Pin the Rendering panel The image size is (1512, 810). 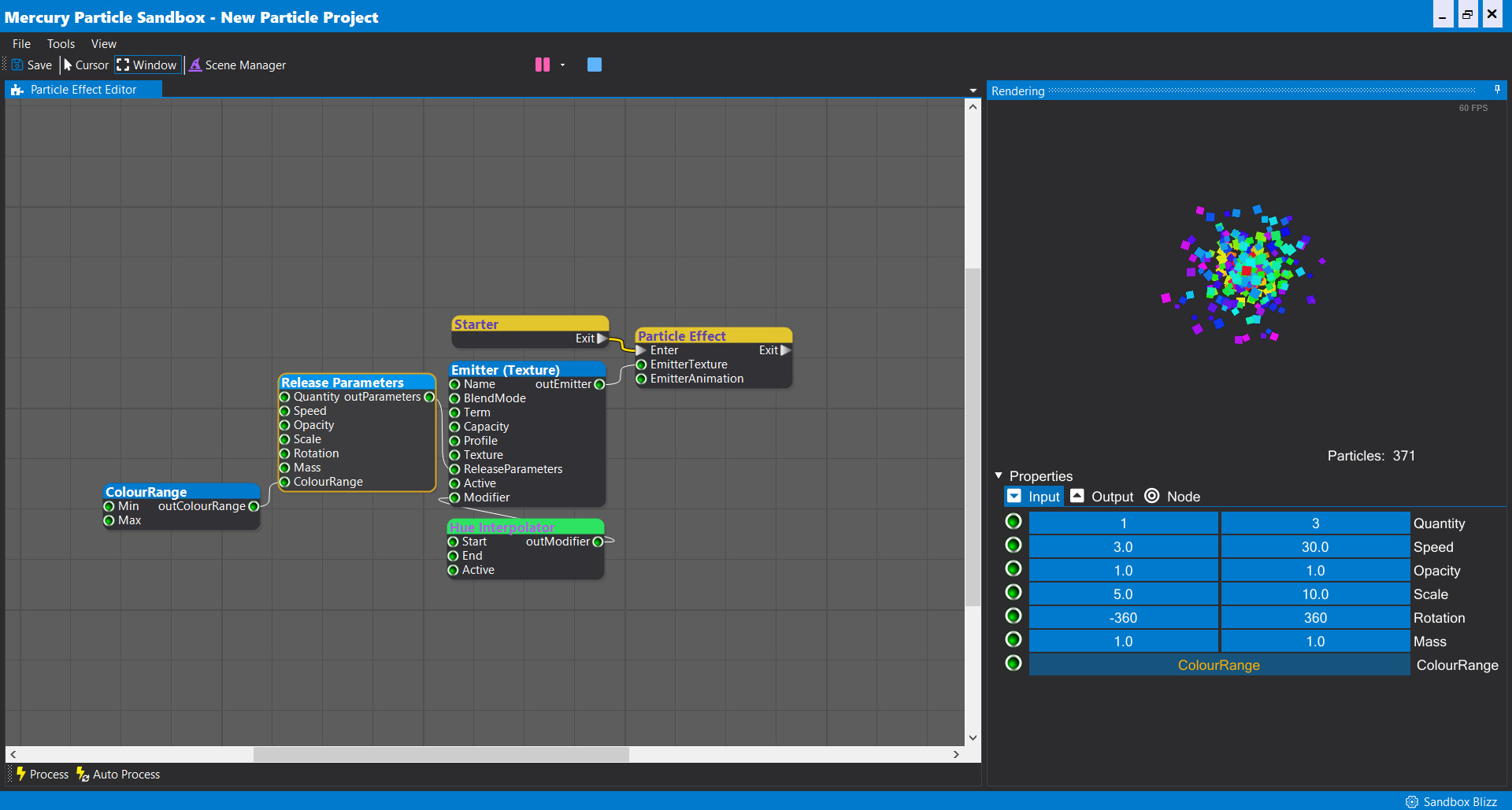click(x=1497, y=90)
